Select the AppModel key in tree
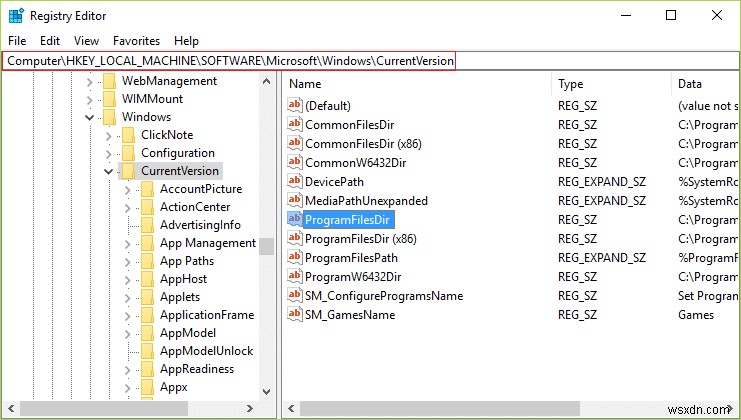Viewport: 741px width, 420px height. tap(188, 333)
